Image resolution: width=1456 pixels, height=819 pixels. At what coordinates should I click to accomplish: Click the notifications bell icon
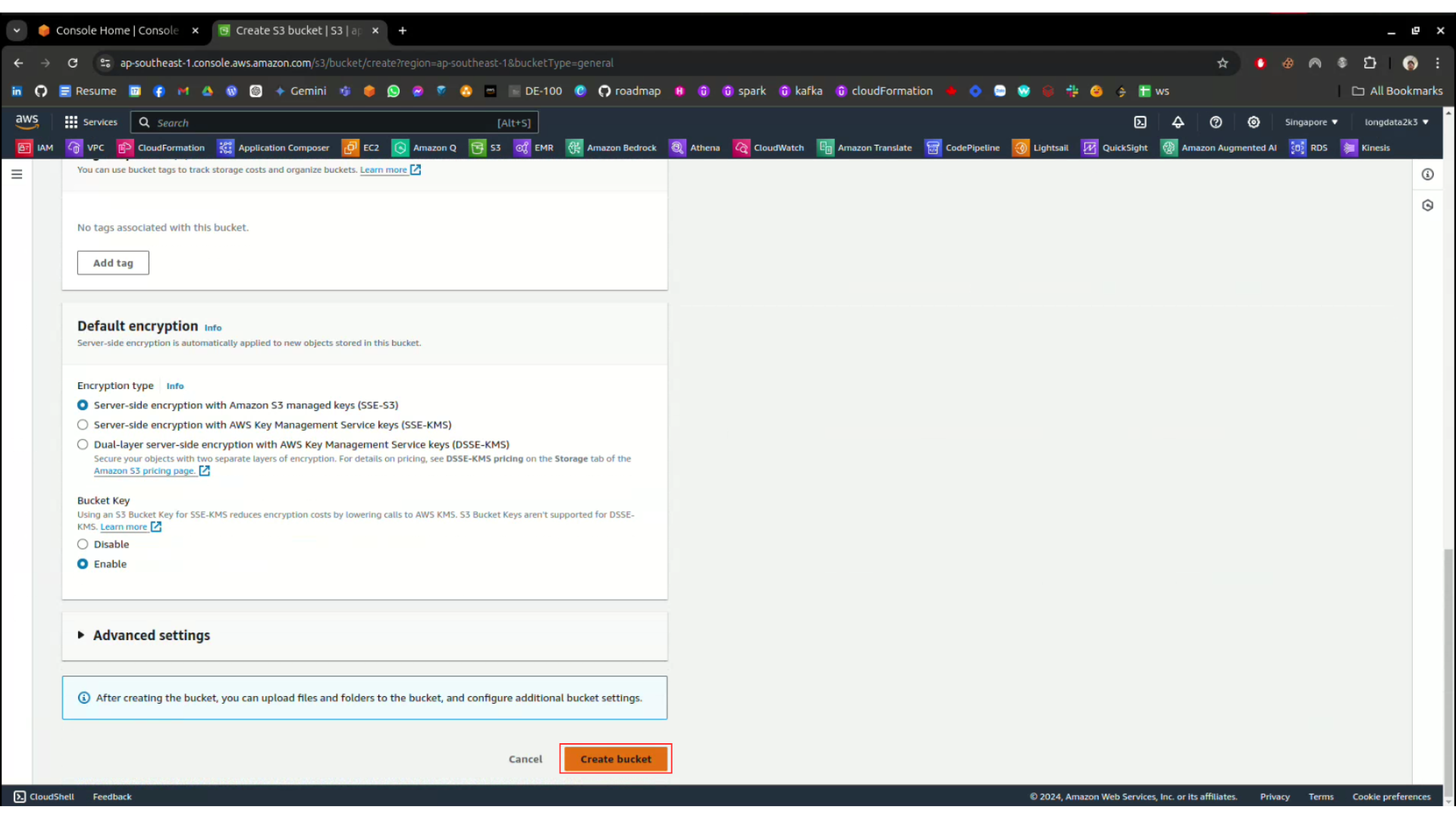point(1178,122)
